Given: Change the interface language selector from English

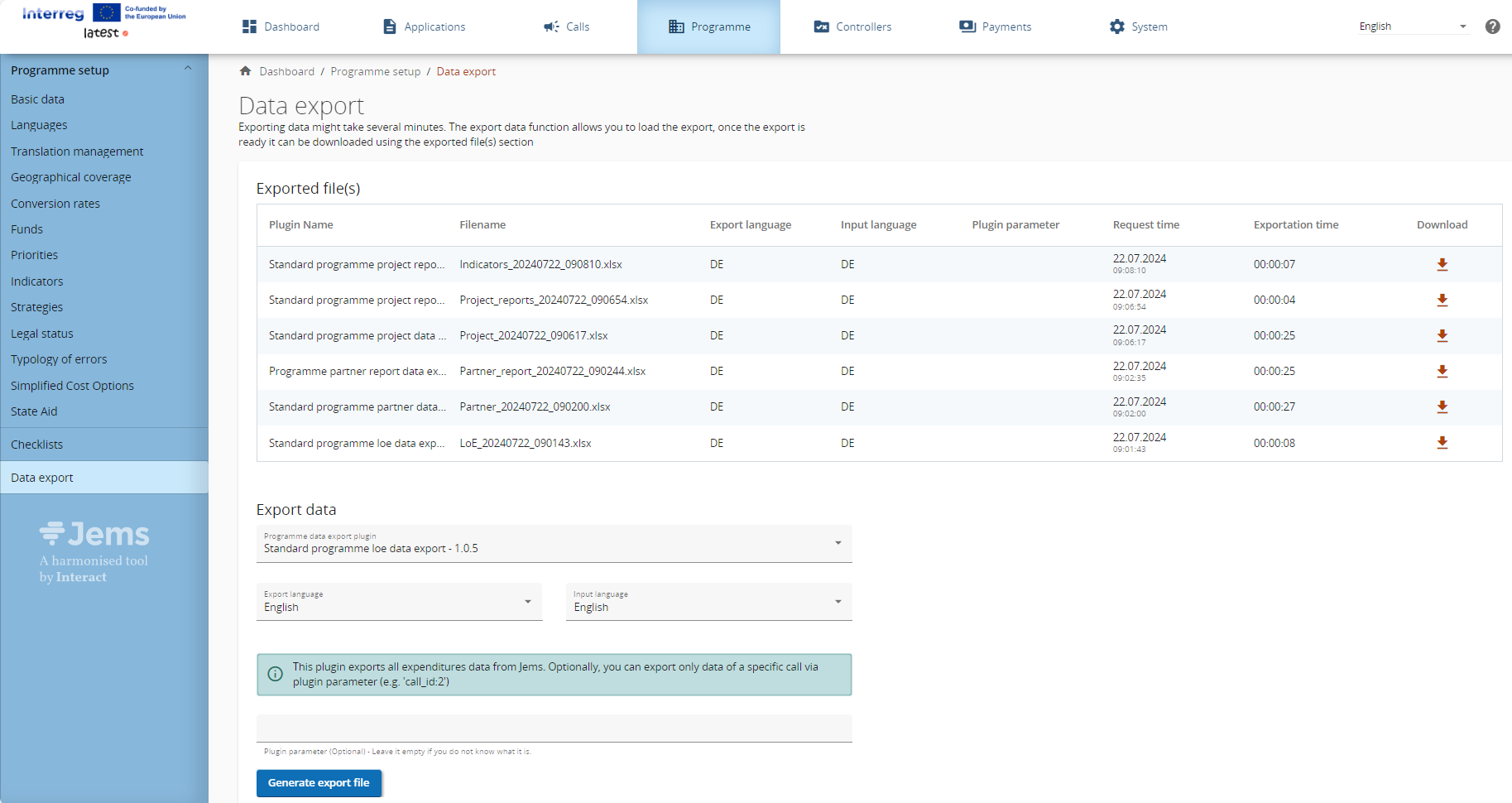Looking at the screenshot, I should coord(1412,26).
